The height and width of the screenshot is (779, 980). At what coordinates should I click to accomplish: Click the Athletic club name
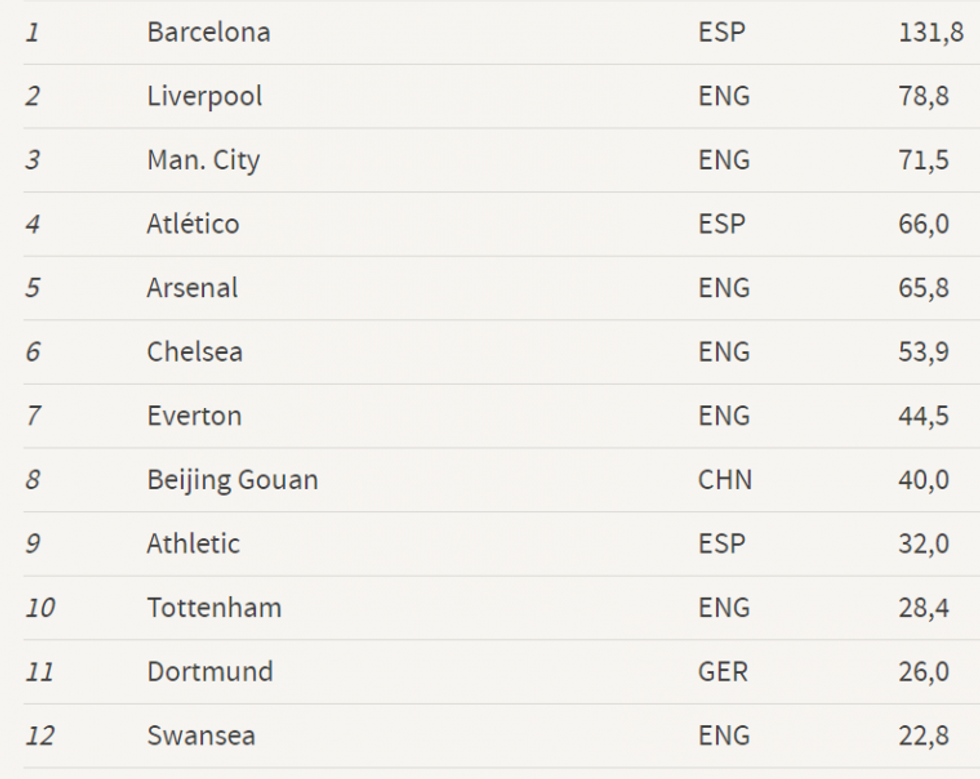pyautogui.click(x=193, y=544)
